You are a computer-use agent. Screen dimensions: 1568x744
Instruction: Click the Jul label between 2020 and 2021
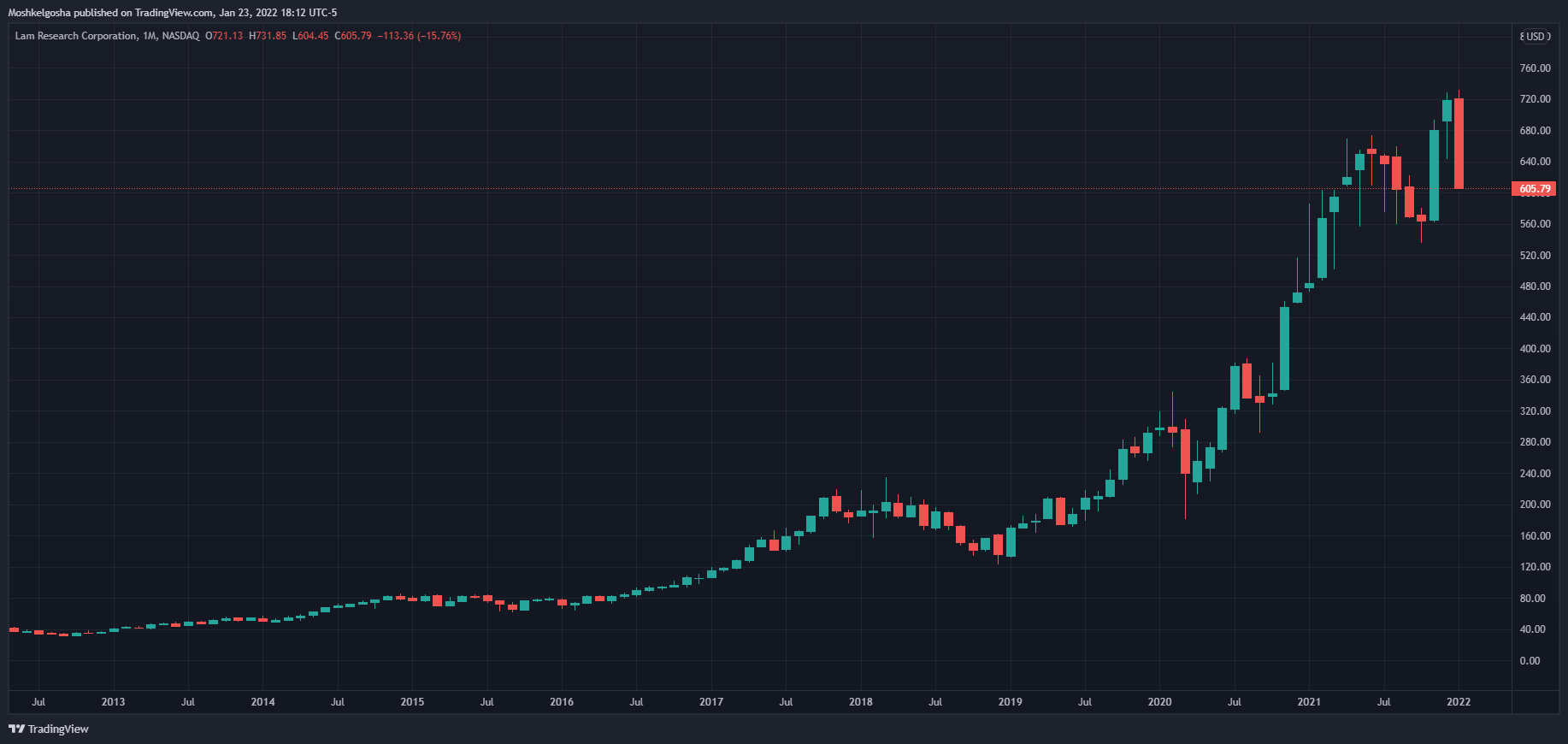[1235, 702]
